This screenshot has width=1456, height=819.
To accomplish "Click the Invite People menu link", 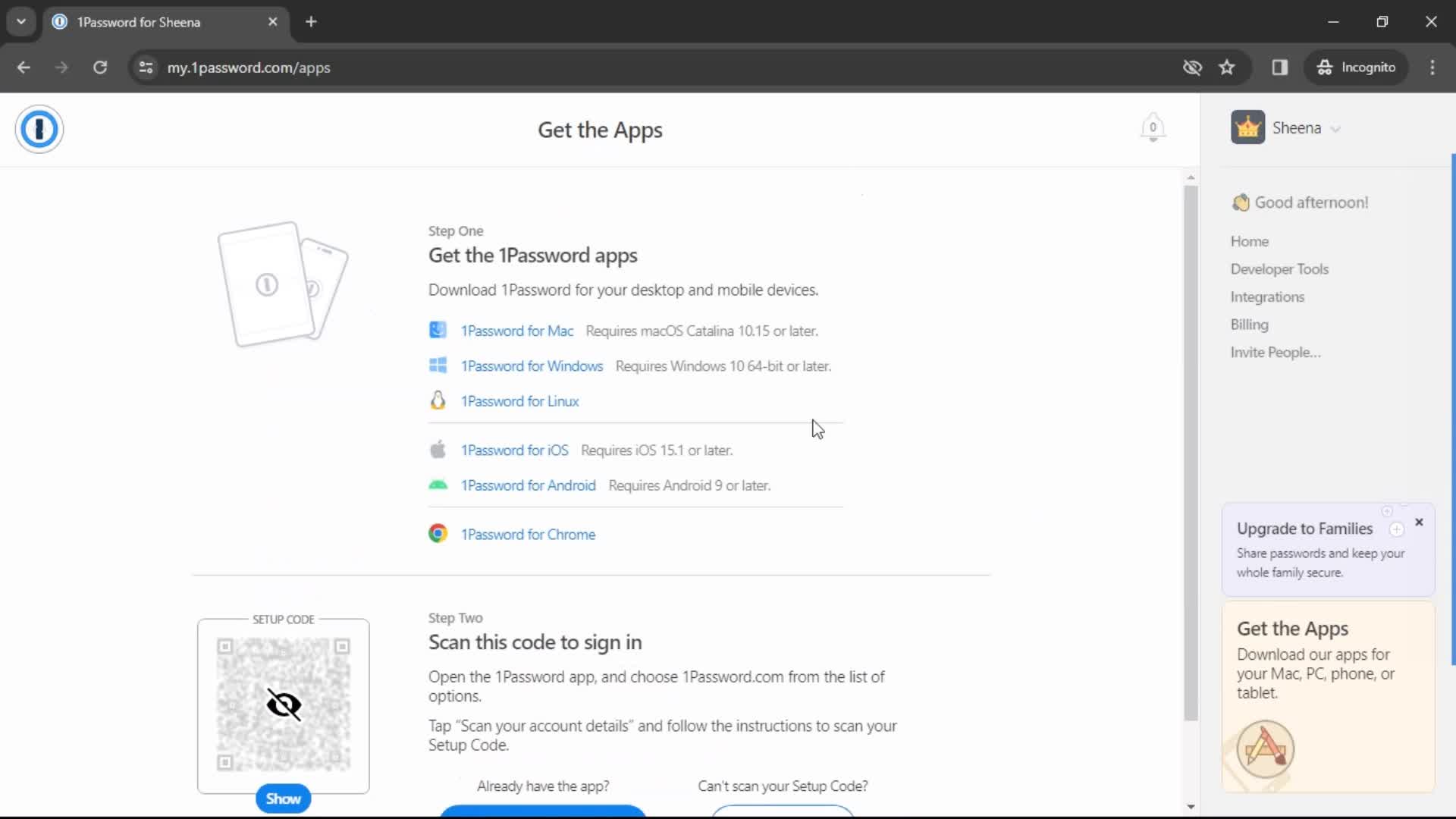I will pos(1275,352).
